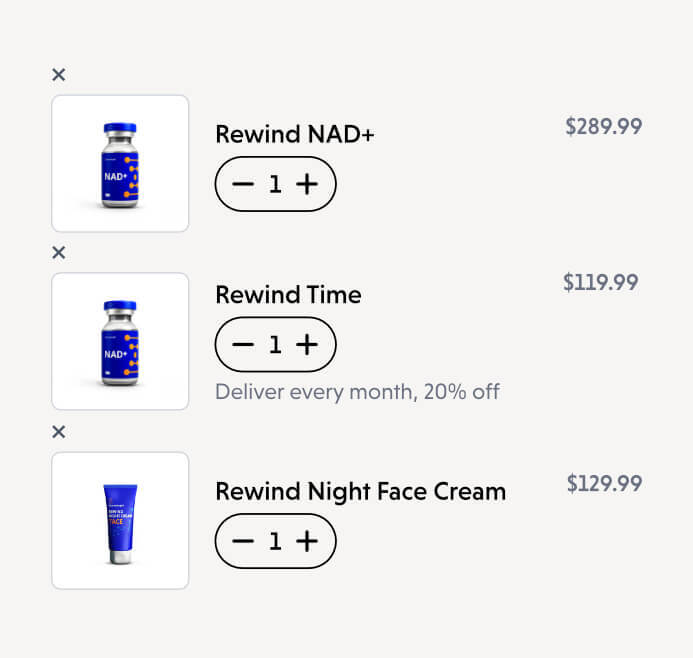Click the 'Deliver every month, 20% off' text

357,391
